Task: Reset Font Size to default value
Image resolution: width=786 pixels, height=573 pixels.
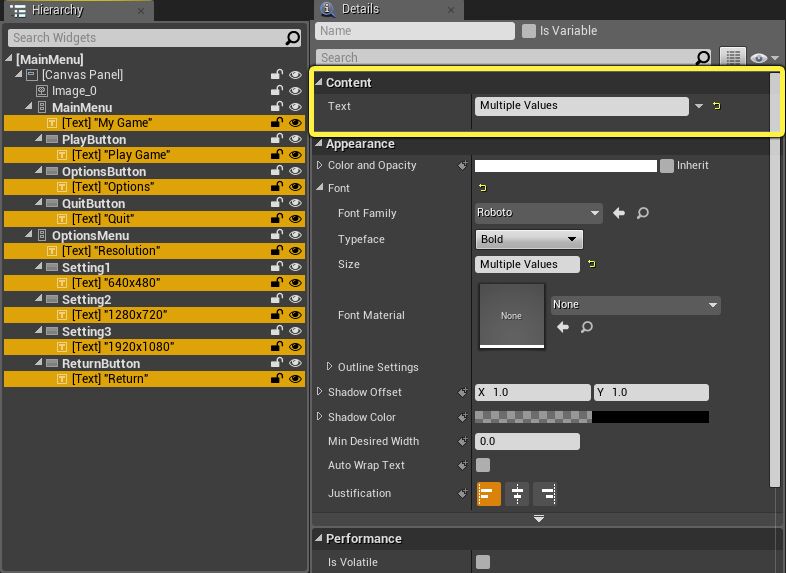Action: click(x=591, y=264)
